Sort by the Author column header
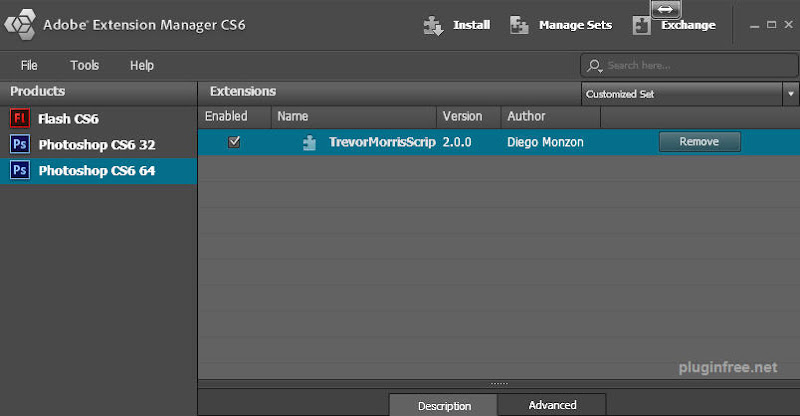 tap(551, 117)
